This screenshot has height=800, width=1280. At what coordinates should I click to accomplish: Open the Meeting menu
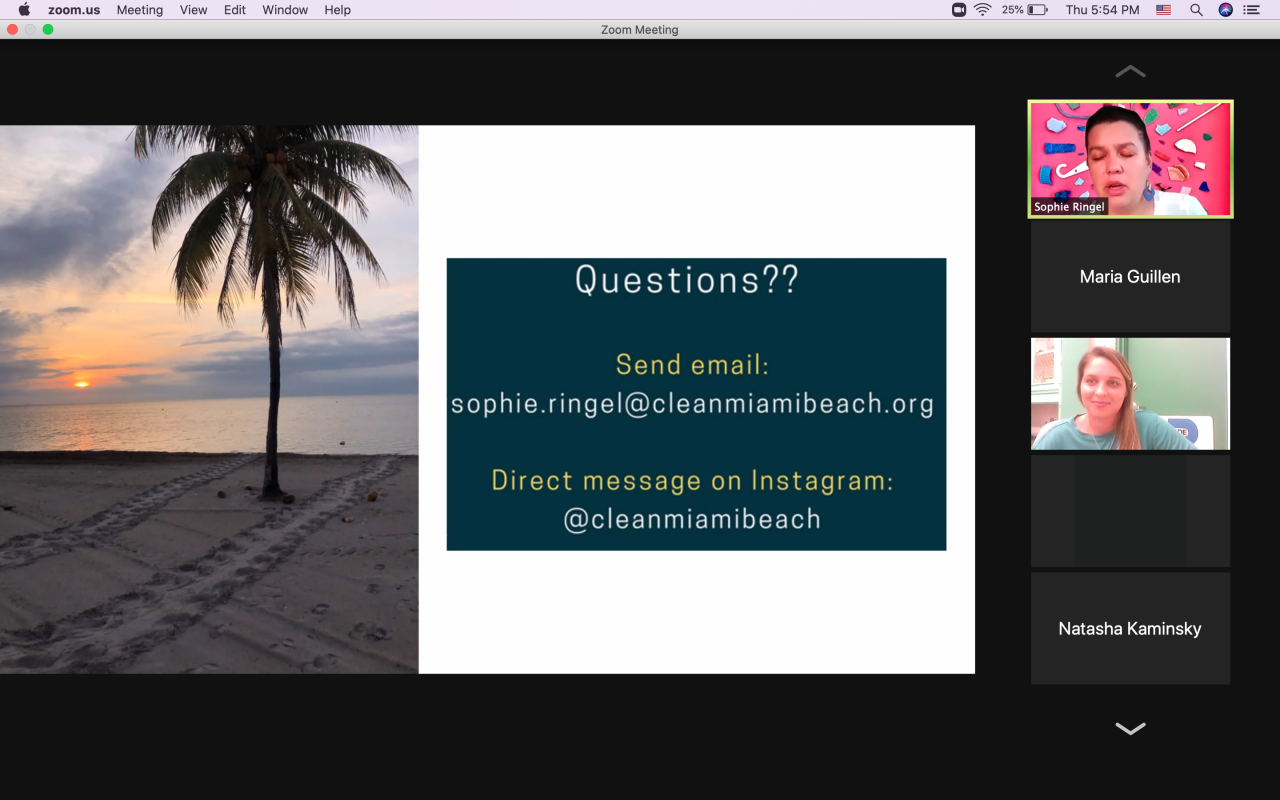point(139,10)
